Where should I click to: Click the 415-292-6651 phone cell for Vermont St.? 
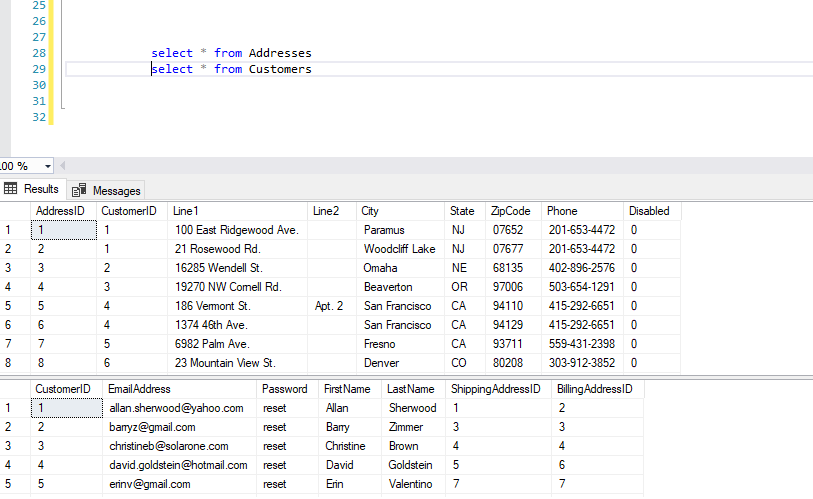[x=582, y=306]
